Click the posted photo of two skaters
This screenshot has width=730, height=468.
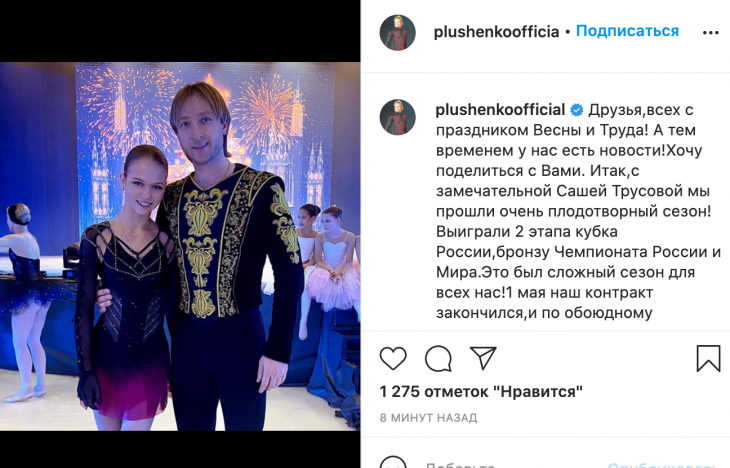point(180,246)
